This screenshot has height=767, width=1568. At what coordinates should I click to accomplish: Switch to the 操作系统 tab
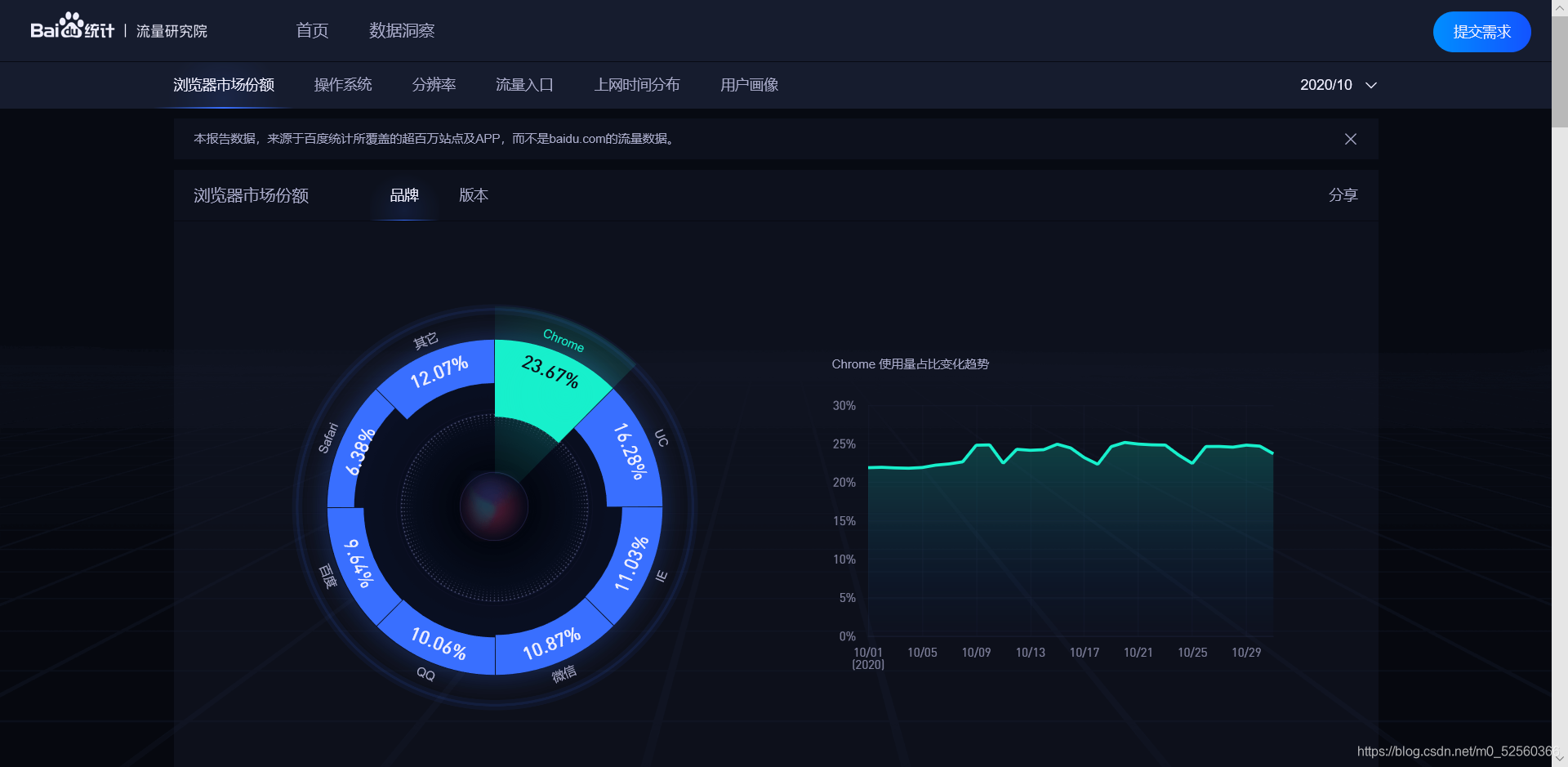pos(343,85)
